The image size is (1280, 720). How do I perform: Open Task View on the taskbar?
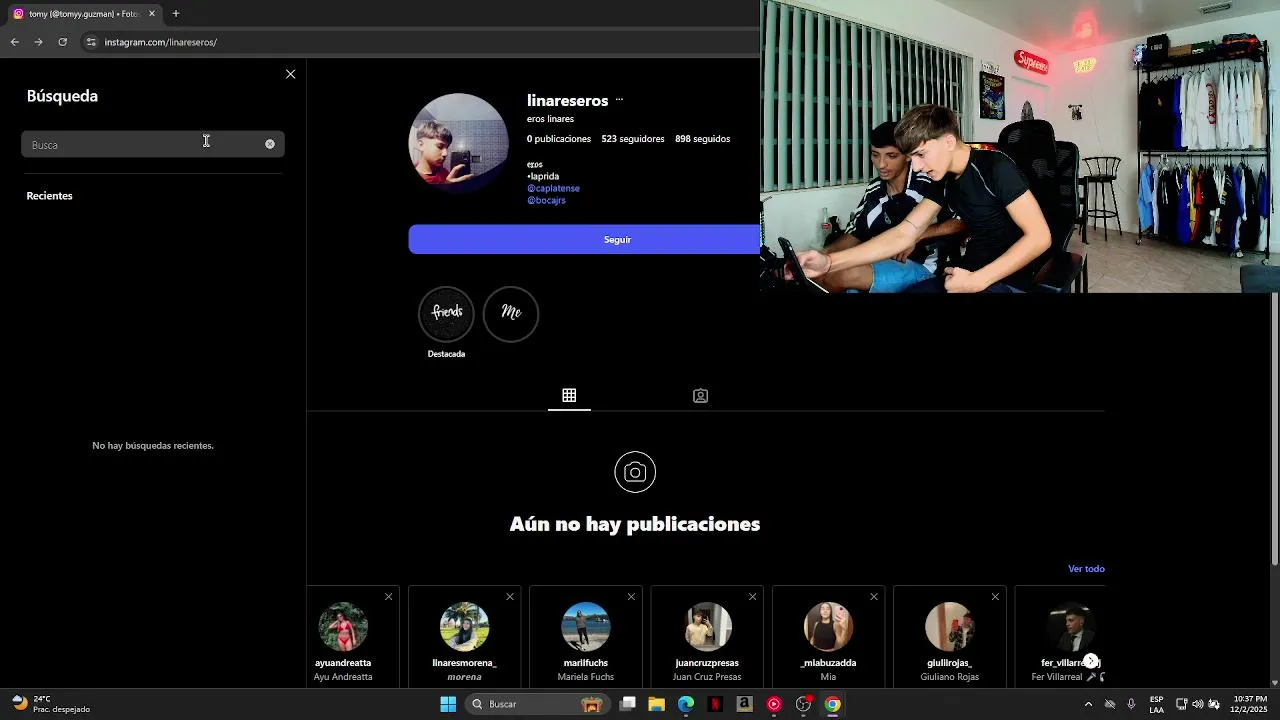click(628, 704)
